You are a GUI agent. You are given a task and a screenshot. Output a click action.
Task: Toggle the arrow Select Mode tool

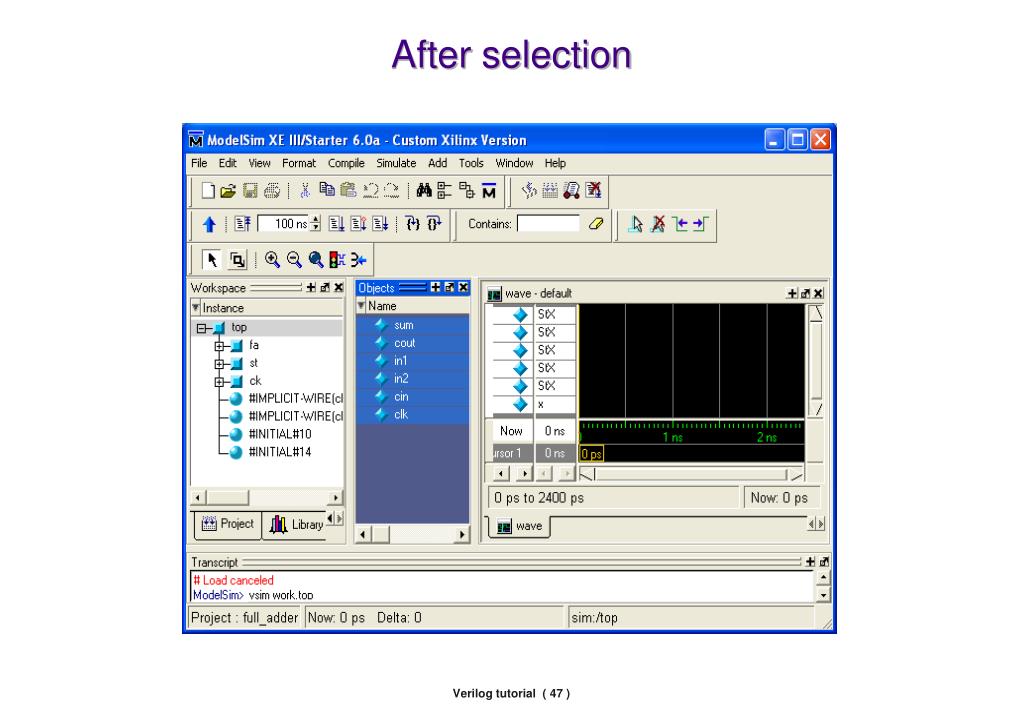(212, 260)
